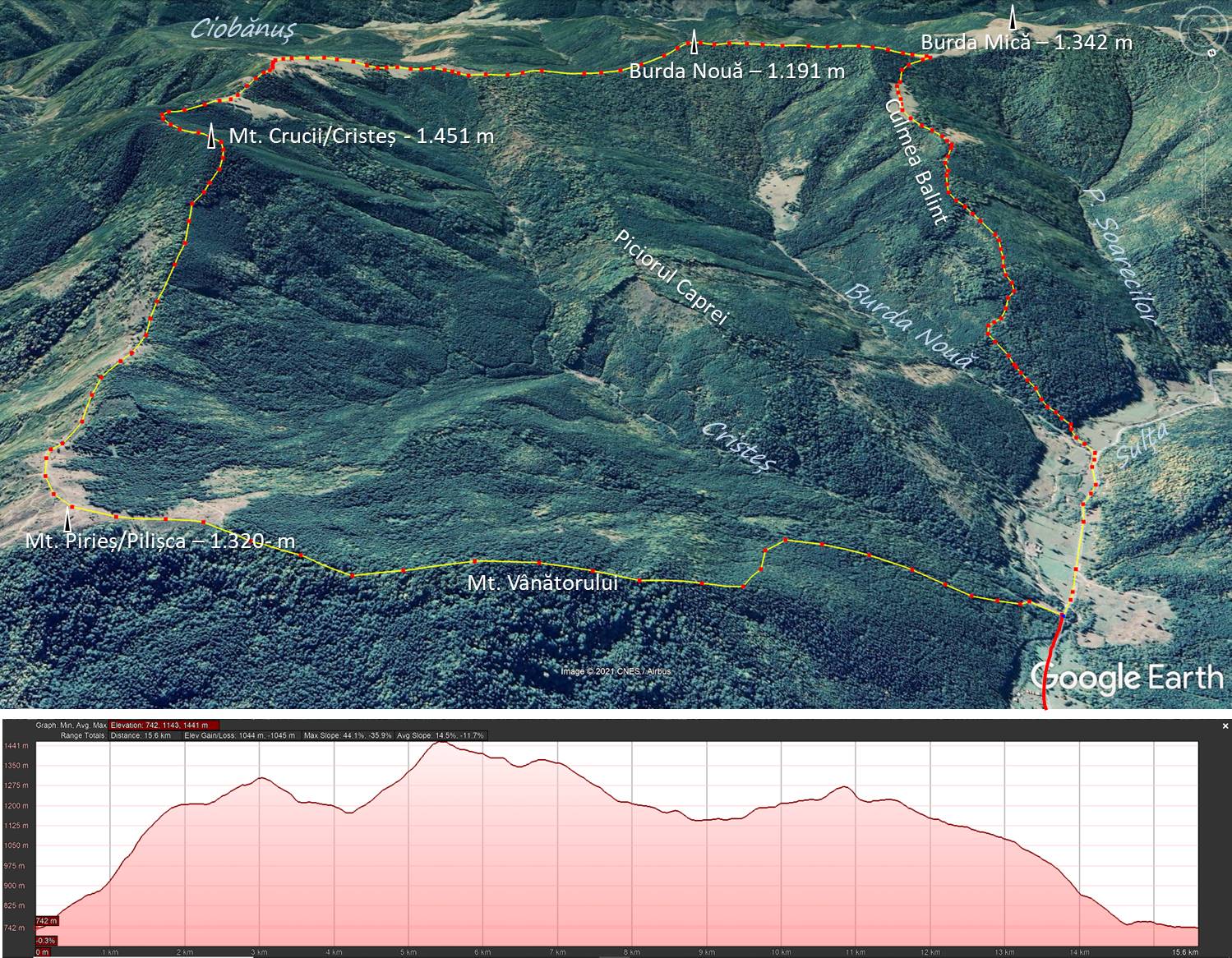Click the 742 m elevation cursor tag
Image resolution: width=1232 pixels, height=958 pixels.
pos(45,922)
